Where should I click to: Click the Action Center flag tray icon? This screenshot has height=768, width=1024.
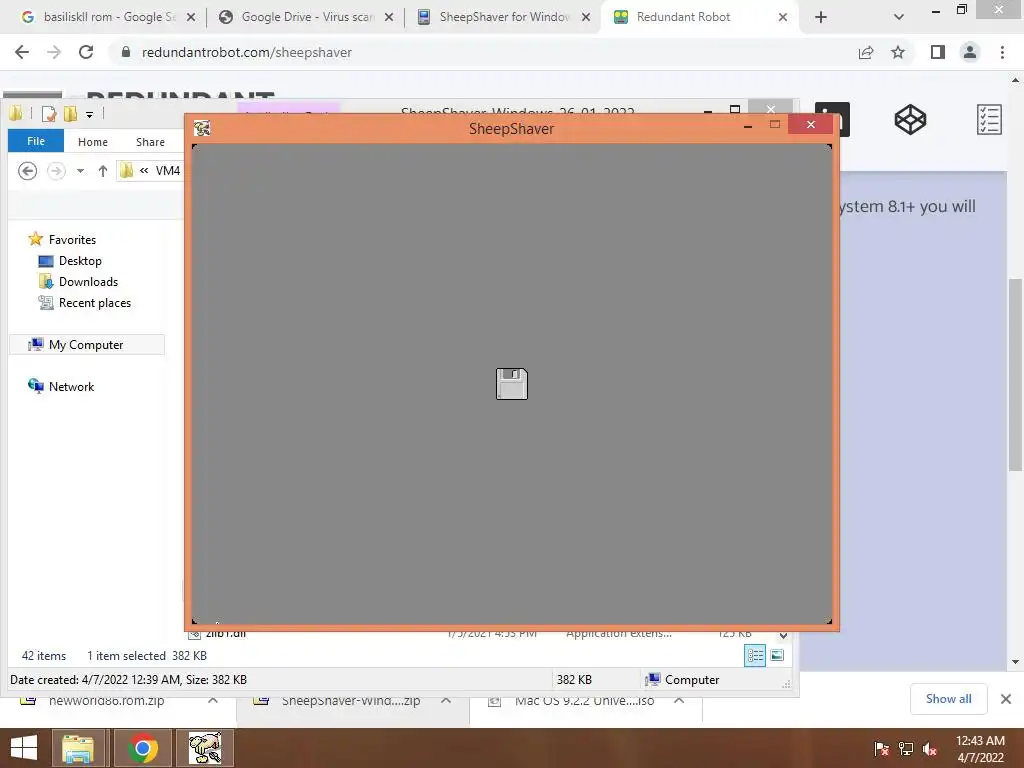coord(881,749)
